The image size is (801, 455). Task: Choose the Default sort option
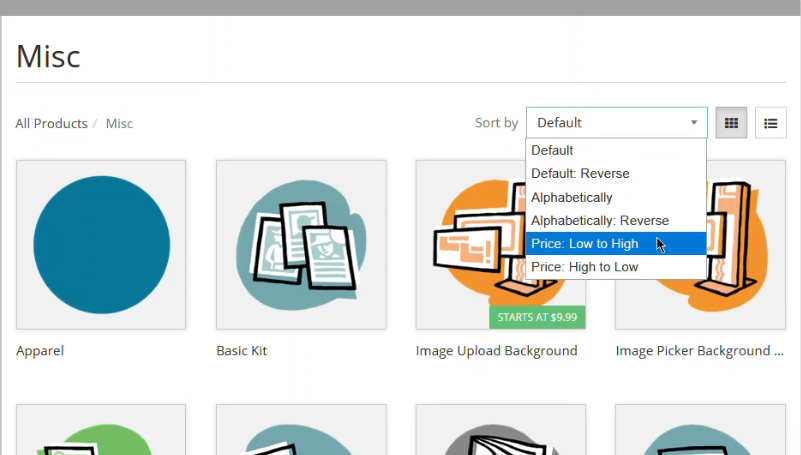[616, 150]
